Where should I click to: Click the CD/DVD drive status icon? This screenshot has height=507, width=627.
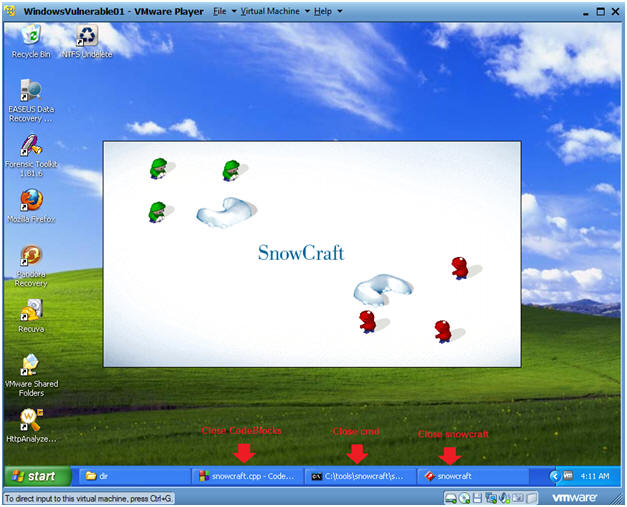tap(464, 498)
